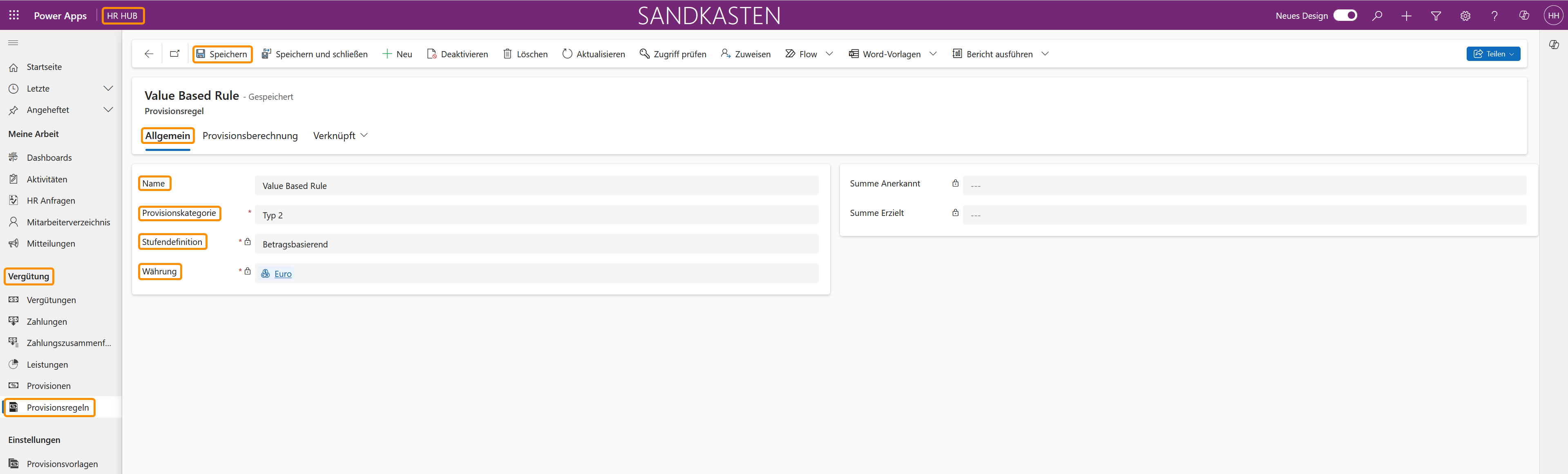Image resolution: width=1568 pixels, height=474 pixels.
Task: Open the advanced filter funnel icon
Action: (1436, 16)
